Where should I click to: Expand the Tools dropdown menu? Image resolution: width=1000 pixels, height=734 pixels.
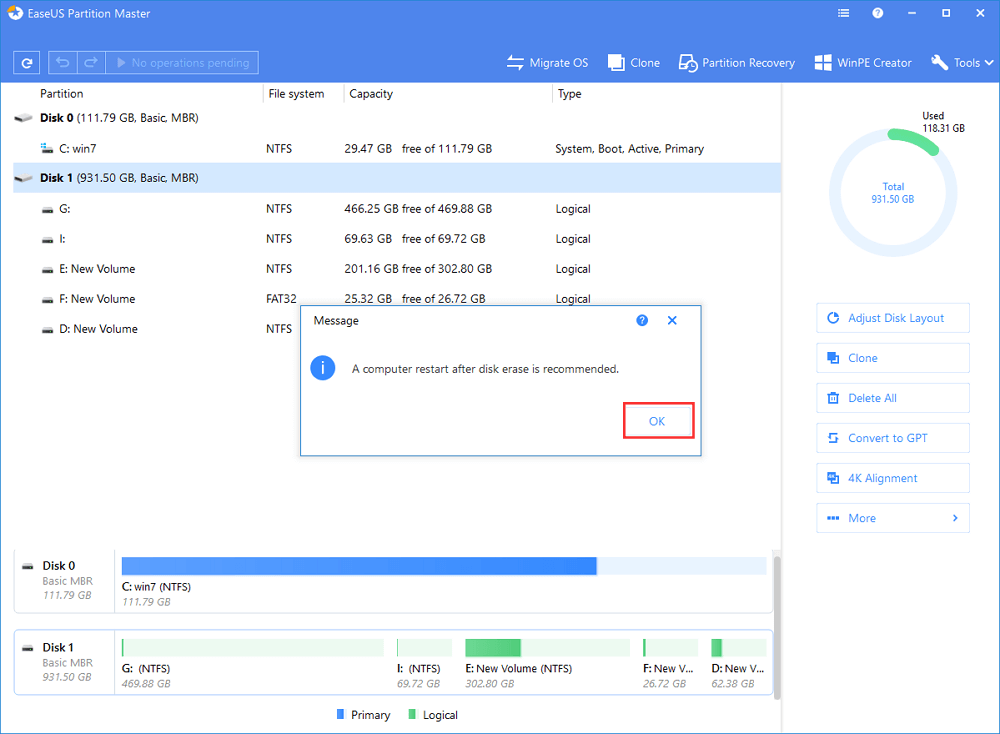(962, 62)
